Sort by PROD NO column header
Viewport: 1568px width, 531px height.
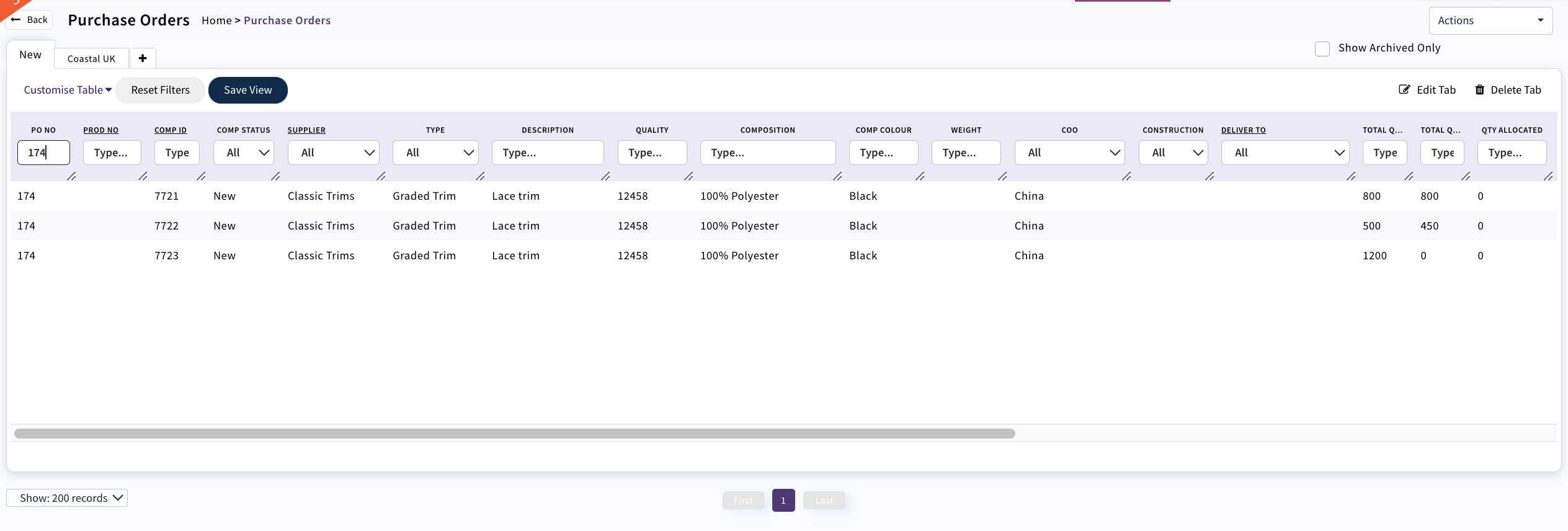[101, 130]
